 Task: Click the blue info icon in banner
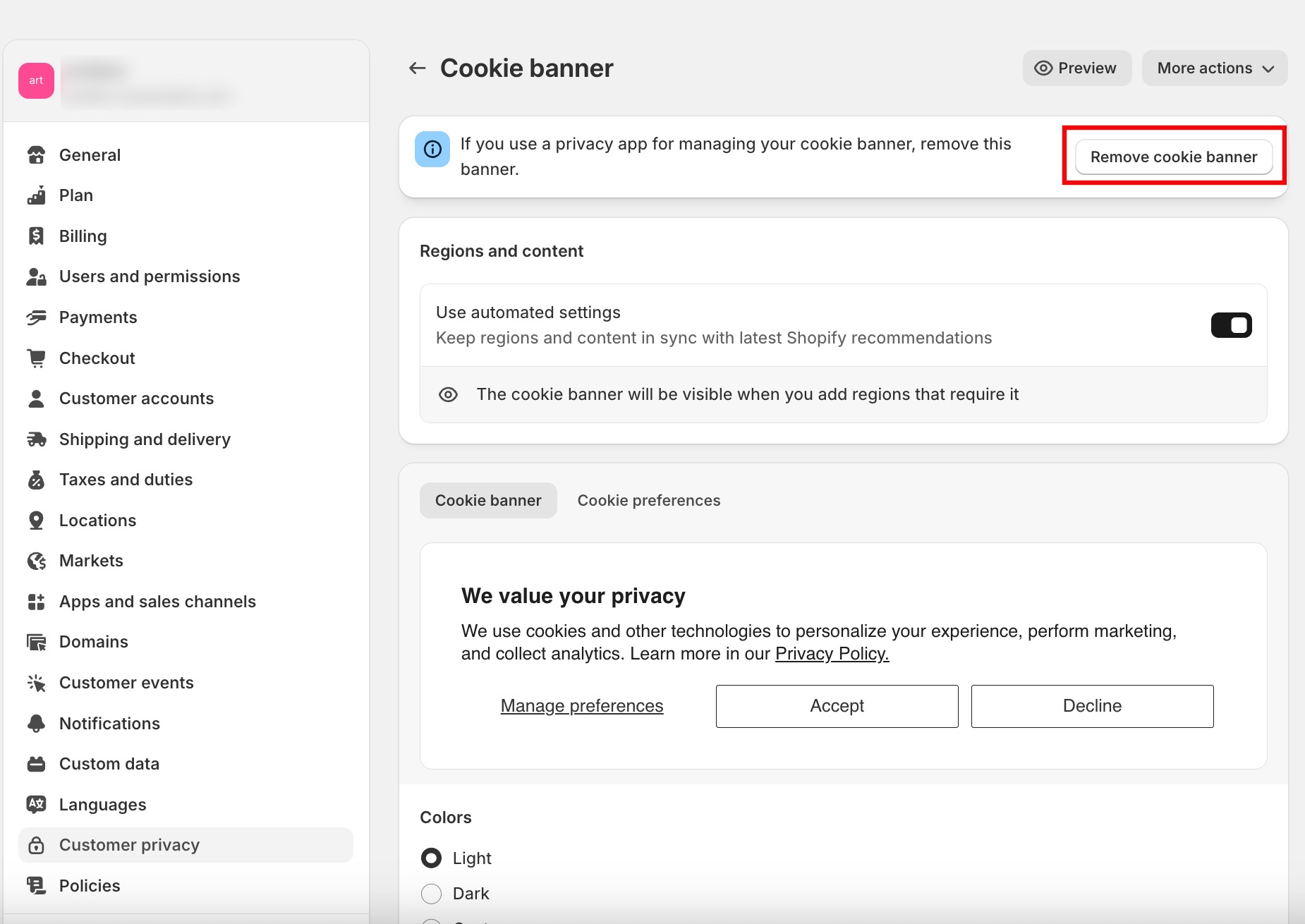[432, 150]
